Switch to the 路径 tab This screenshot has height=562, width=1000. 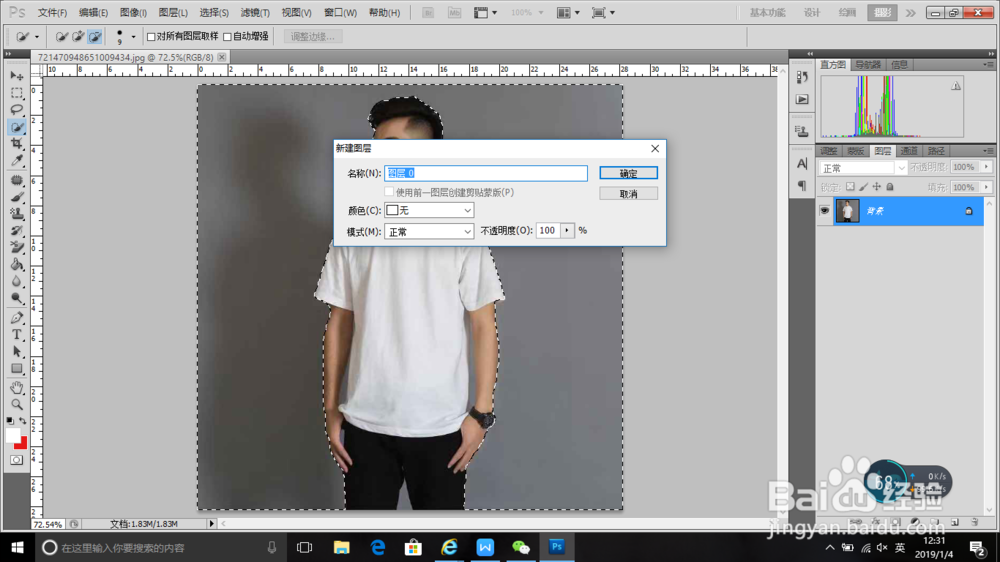[x=936, y=151]
